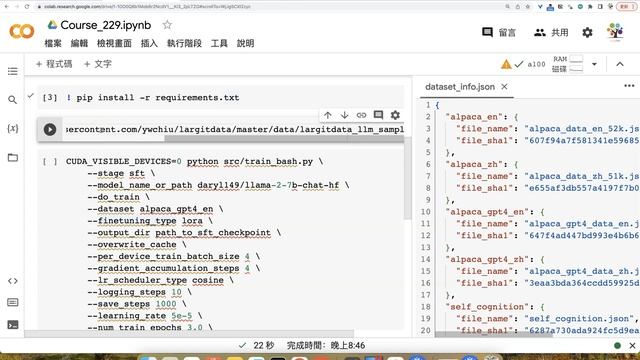Click the "alpaca_en" key in JSON
Image resolution: width=640 pixels, height=360 pixels.
pos(473,117)
